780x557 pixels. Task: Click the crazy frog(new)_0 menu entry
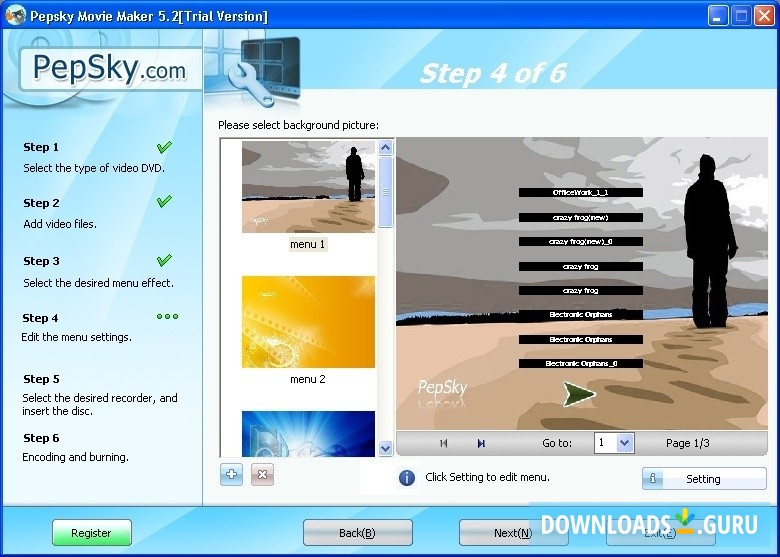581,242
